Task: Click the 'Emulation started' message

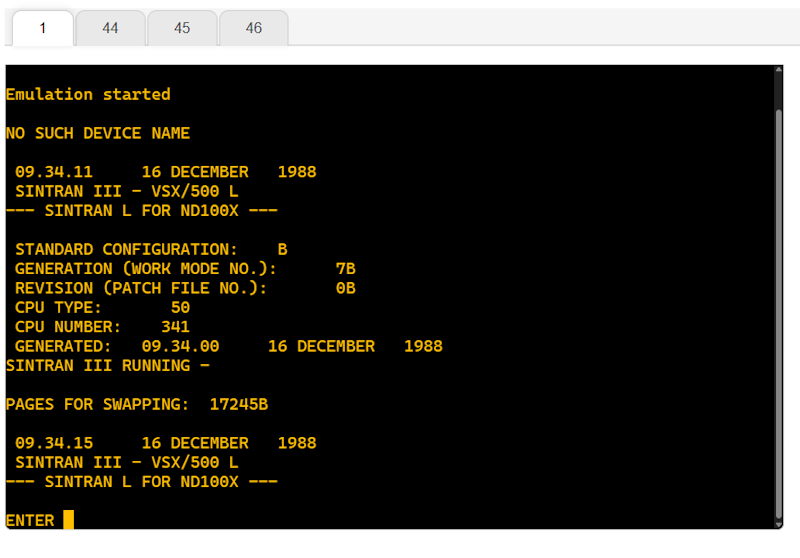Action: pyautogui.click(x=88, y=94)
